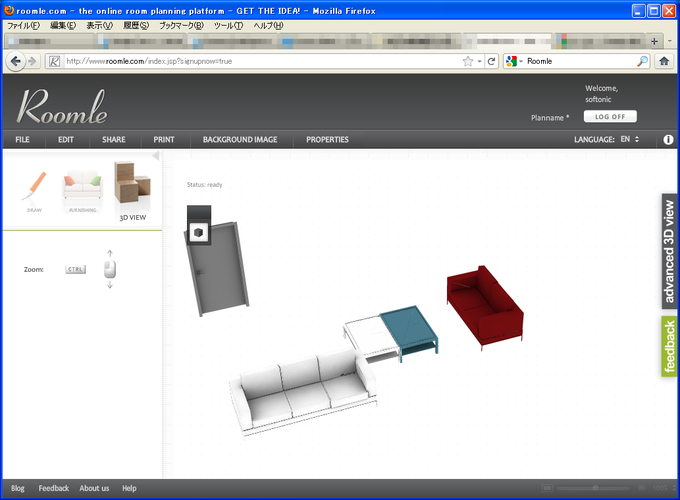Image resolution: width=680 pixels, height=500 pixels.
Task: Open 履歴(S) menu
Action: (136, 26)
